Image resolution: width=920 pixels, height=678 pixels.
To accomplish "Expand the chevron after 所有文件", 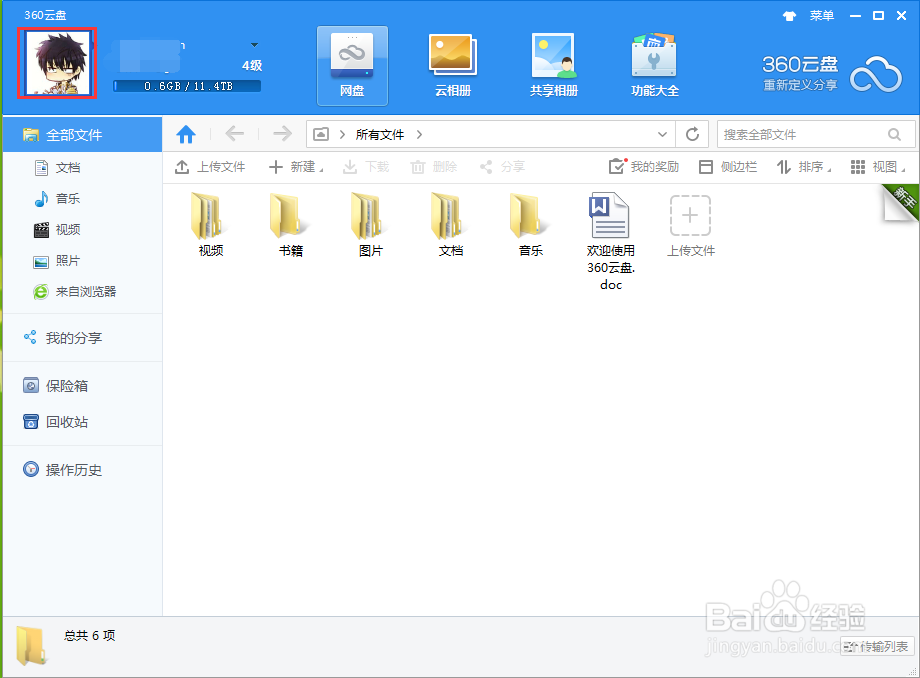I will click(419, 134).
